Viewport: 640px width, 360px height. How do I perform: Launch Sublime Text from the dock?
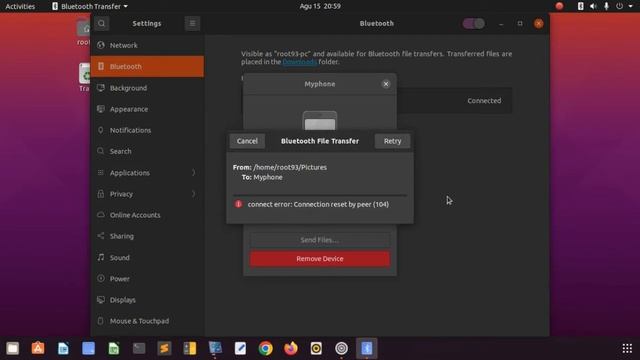click(x=164, y=348)
